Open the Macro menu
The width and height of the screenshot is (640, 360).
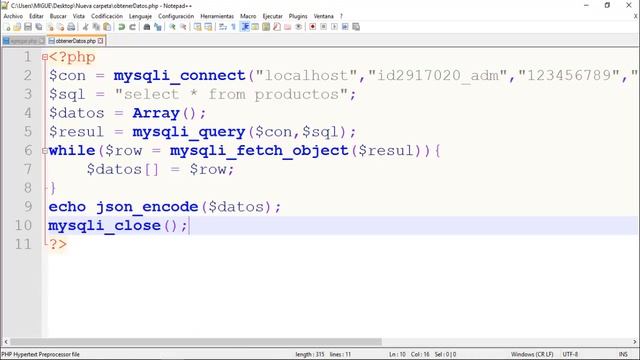[x=248, y=16]
